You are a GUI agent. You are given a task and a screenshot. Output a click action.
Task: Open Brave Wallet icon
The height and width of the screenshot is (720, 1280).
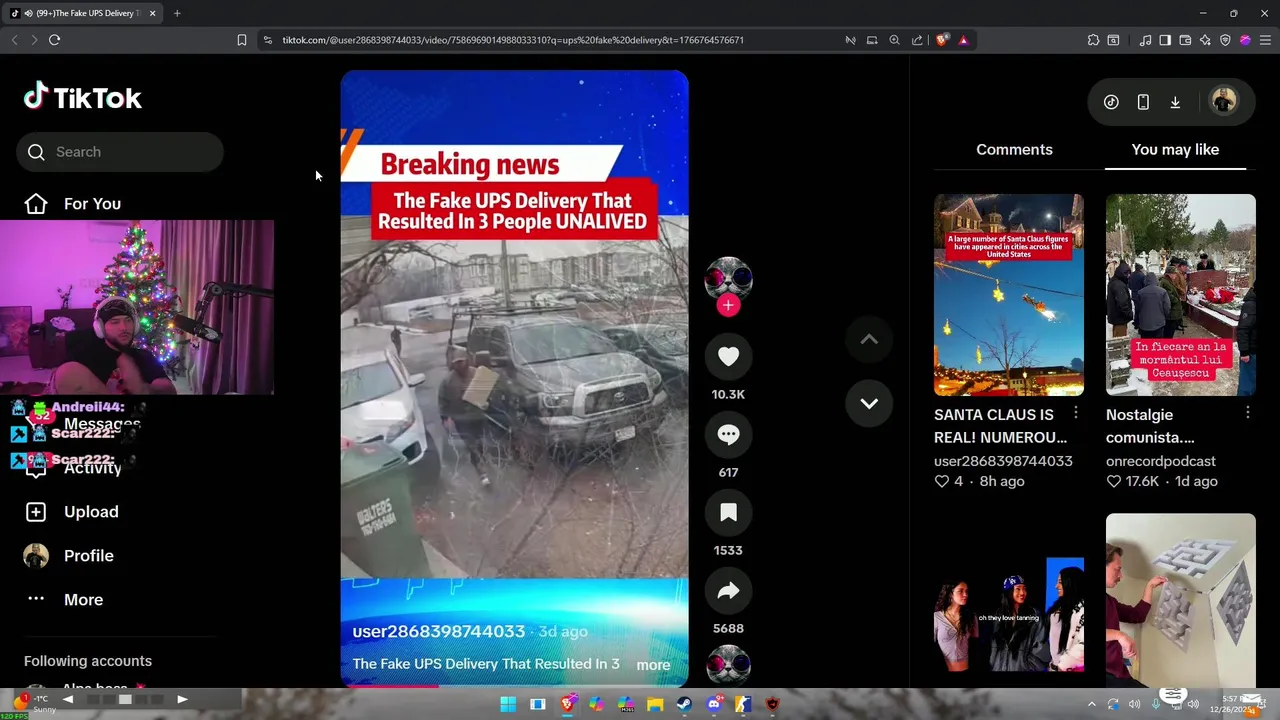coord(1185,40)
